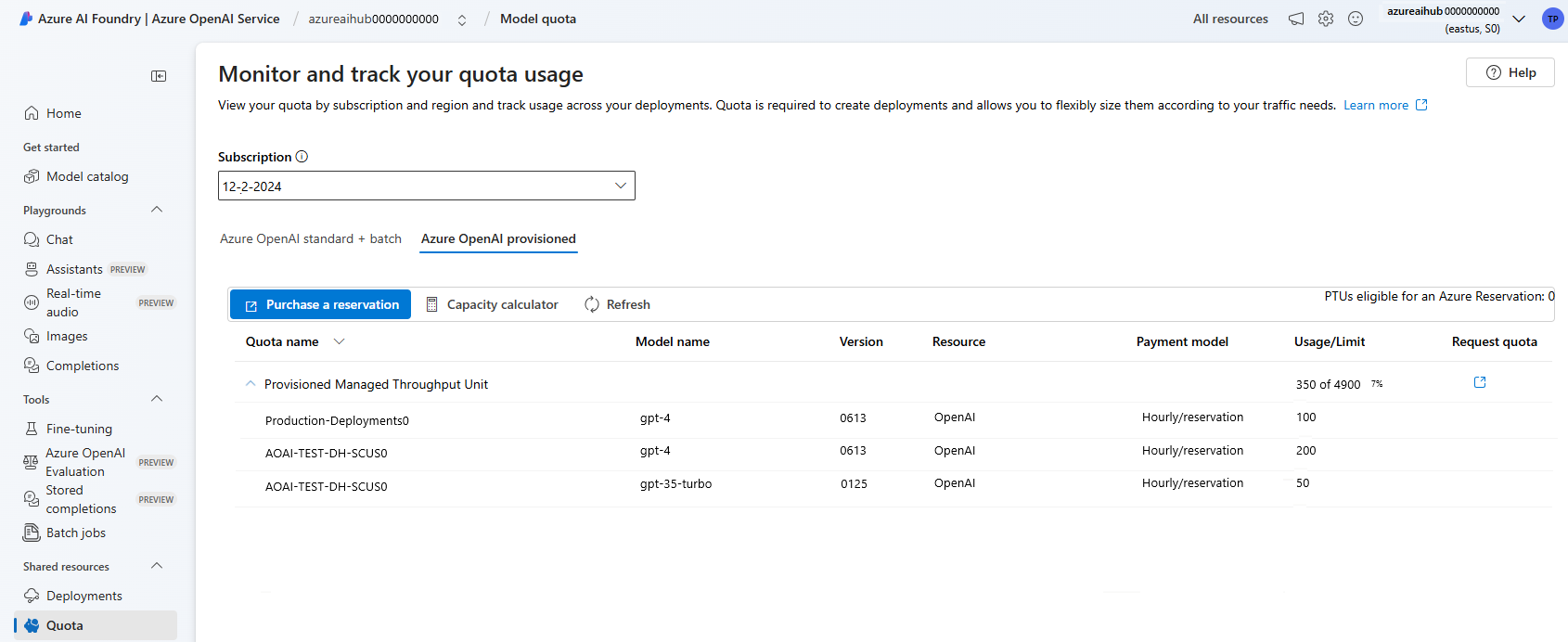Click the Deployments icon in sidebar

click(x=32, y=596)
